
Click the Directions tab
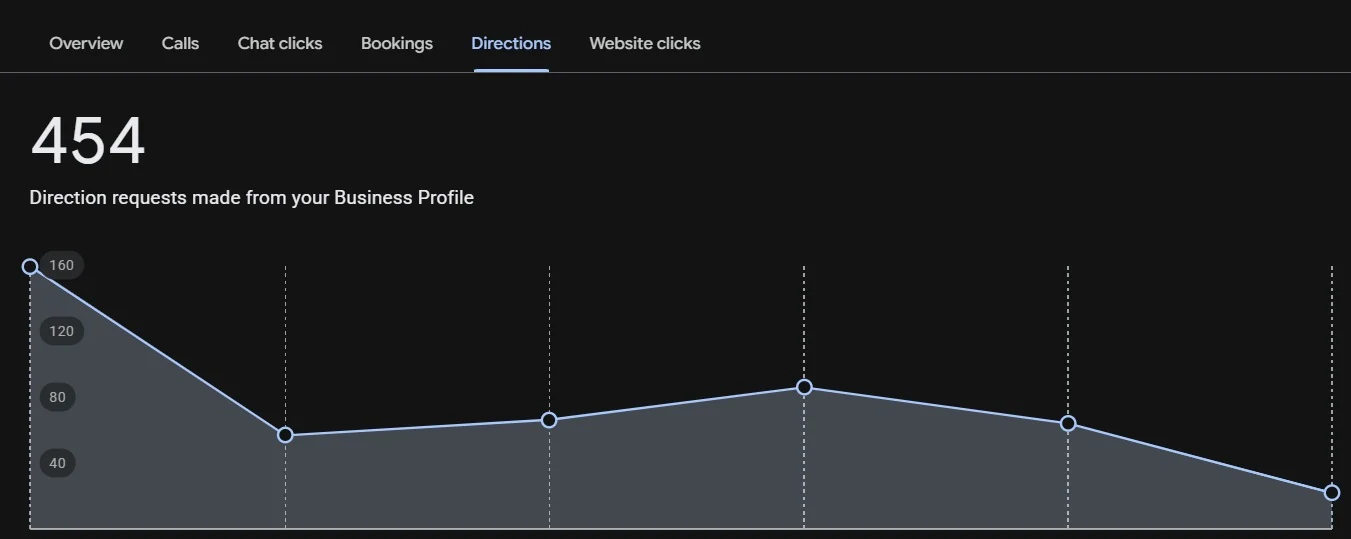(x=511, y=43)
